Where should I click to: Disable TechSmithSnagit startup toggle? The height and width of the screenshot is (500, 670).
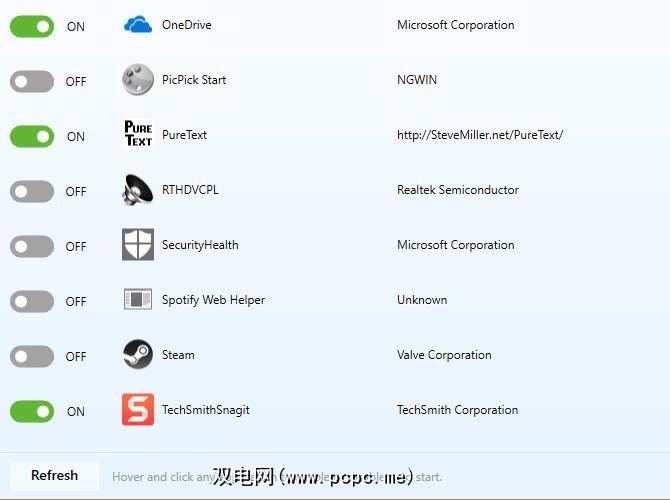click(32, 411)
